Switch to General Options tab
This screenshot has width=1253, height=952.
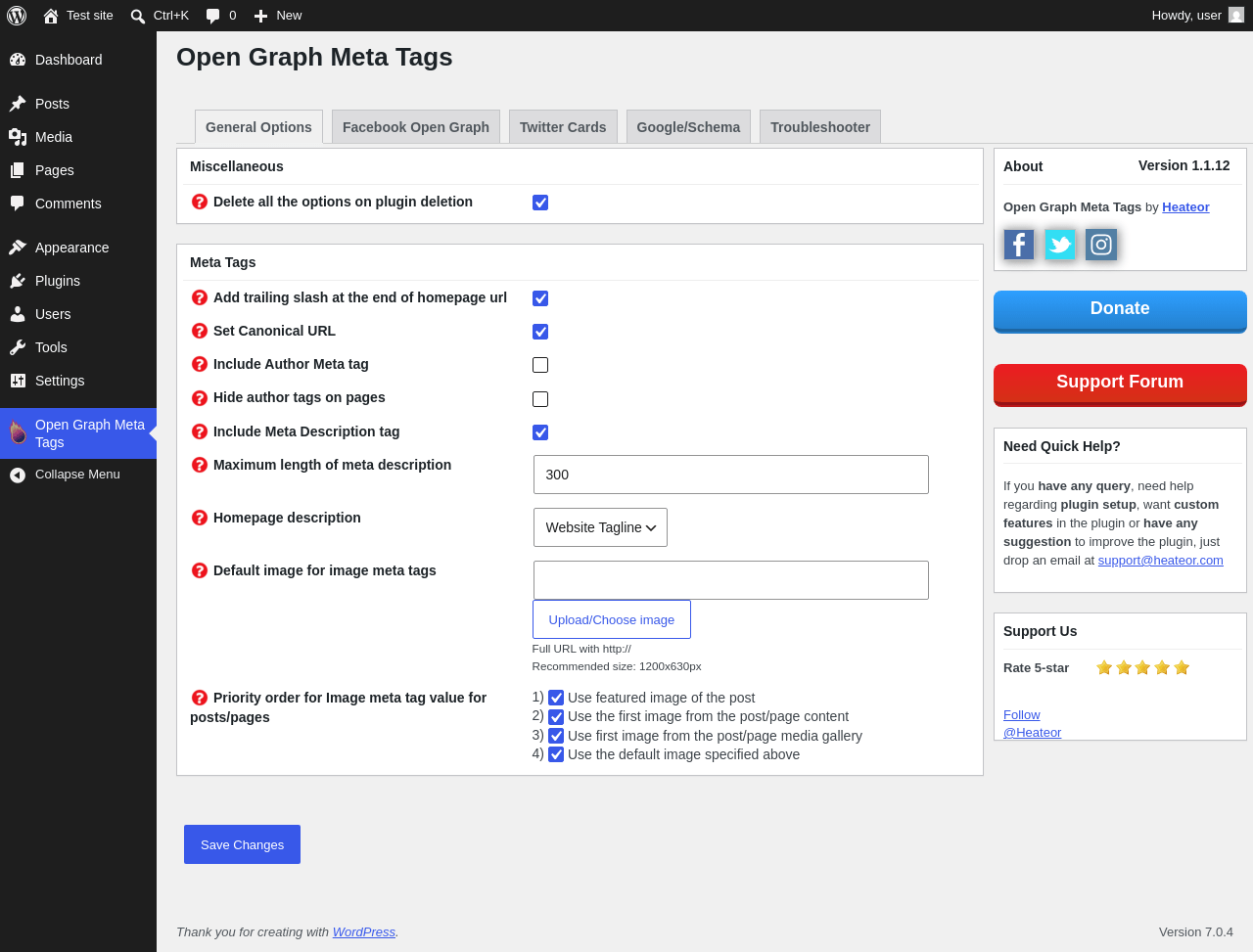click(x=258, y=127)
